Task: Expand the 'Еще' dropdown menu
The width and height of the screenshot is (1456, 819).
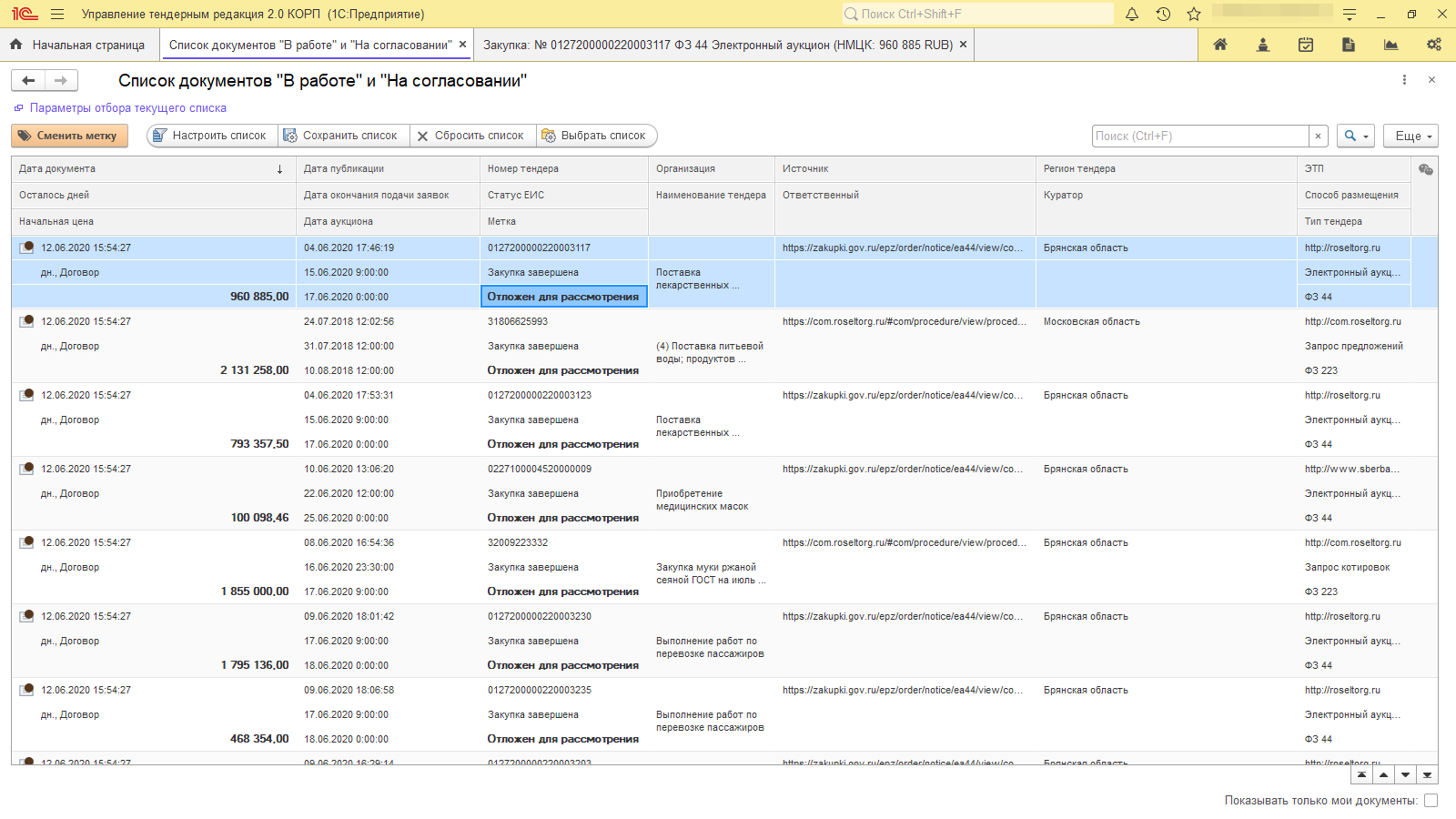Action: [x=1410, y=136]
